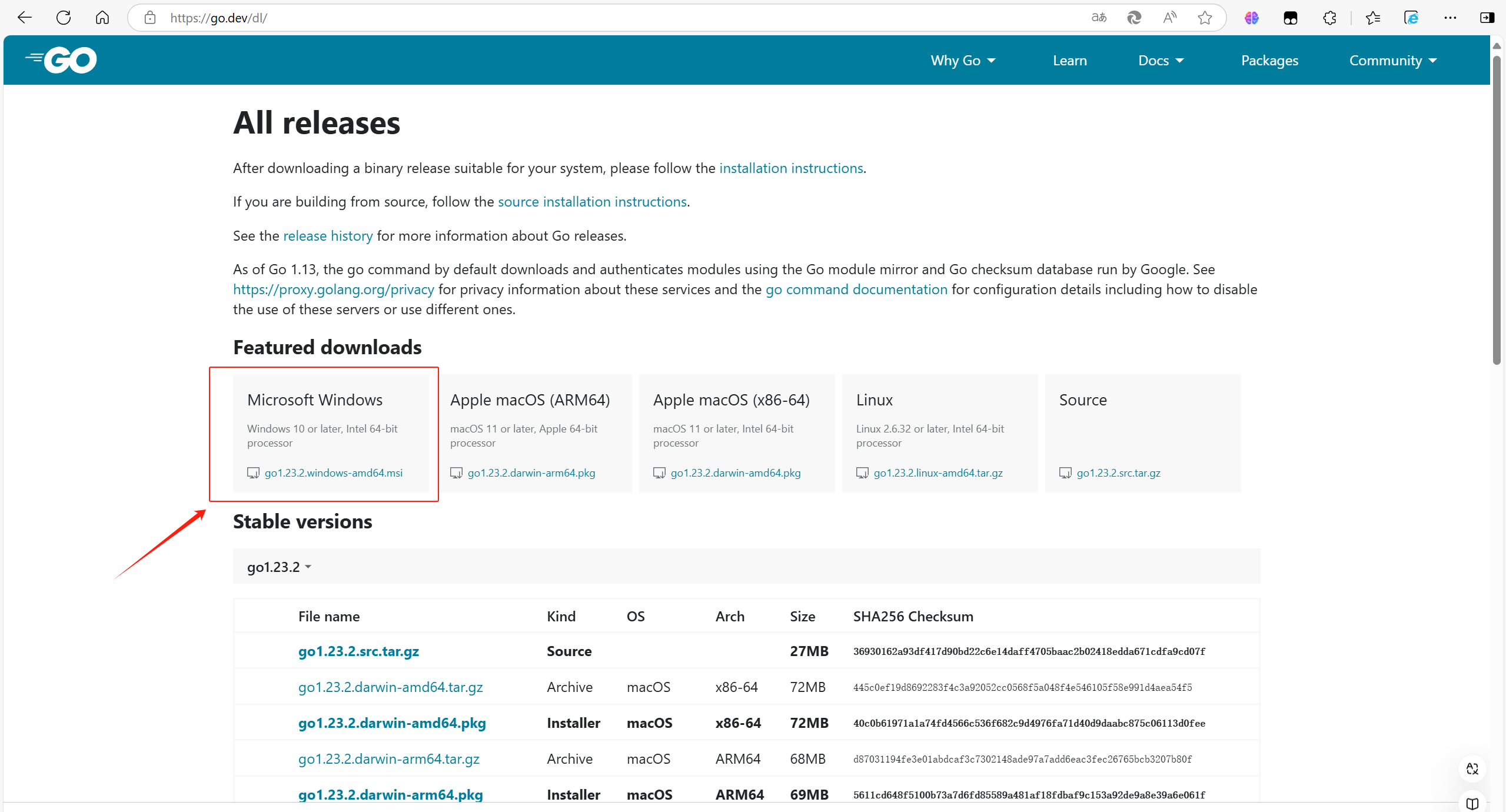Go back to previous page
Image resolution: width=1506 pixels, height=812 pixels.
(25, 18)
